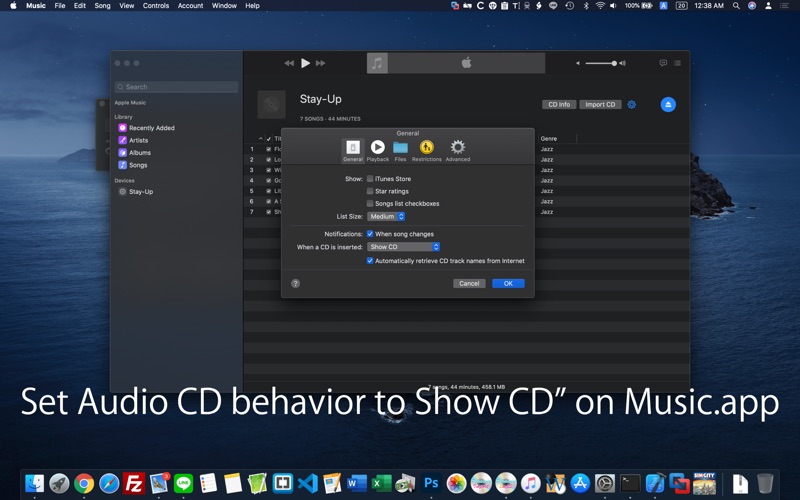Open the Restrictions preferences tab
Screen dimensions: 800x500
coord(427,151)
